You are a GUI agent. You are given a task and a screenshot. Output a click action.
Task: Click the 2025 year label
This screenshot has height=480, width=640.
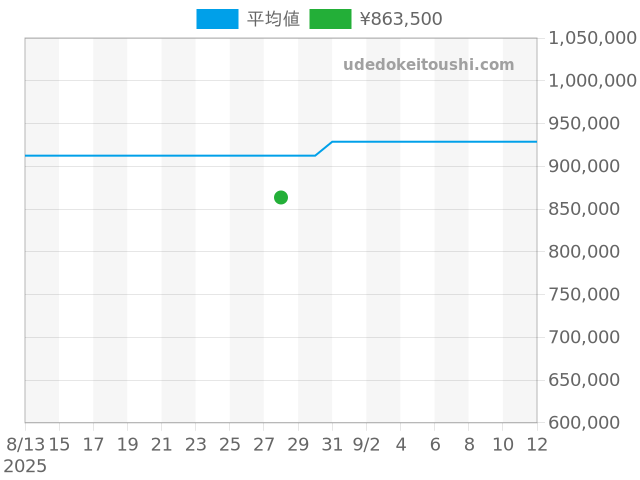pyautogui.click(x=25, y=466)
